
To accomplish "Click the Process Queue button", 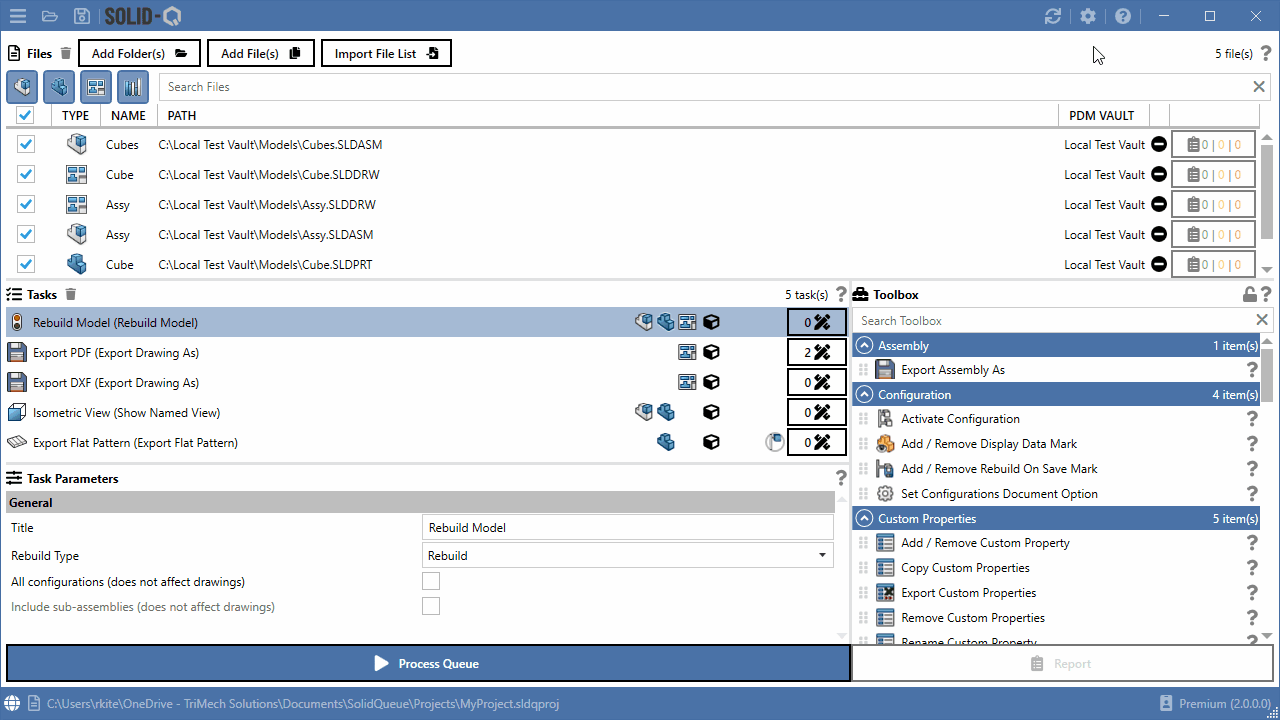I will [428, 663].
